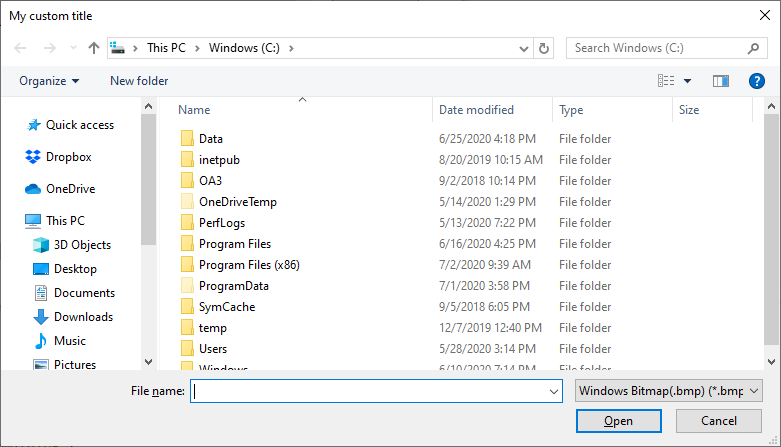The image size is (781, 447).
Task: Select the OneDriveTemp folder icon
Action: pos(187,201)
